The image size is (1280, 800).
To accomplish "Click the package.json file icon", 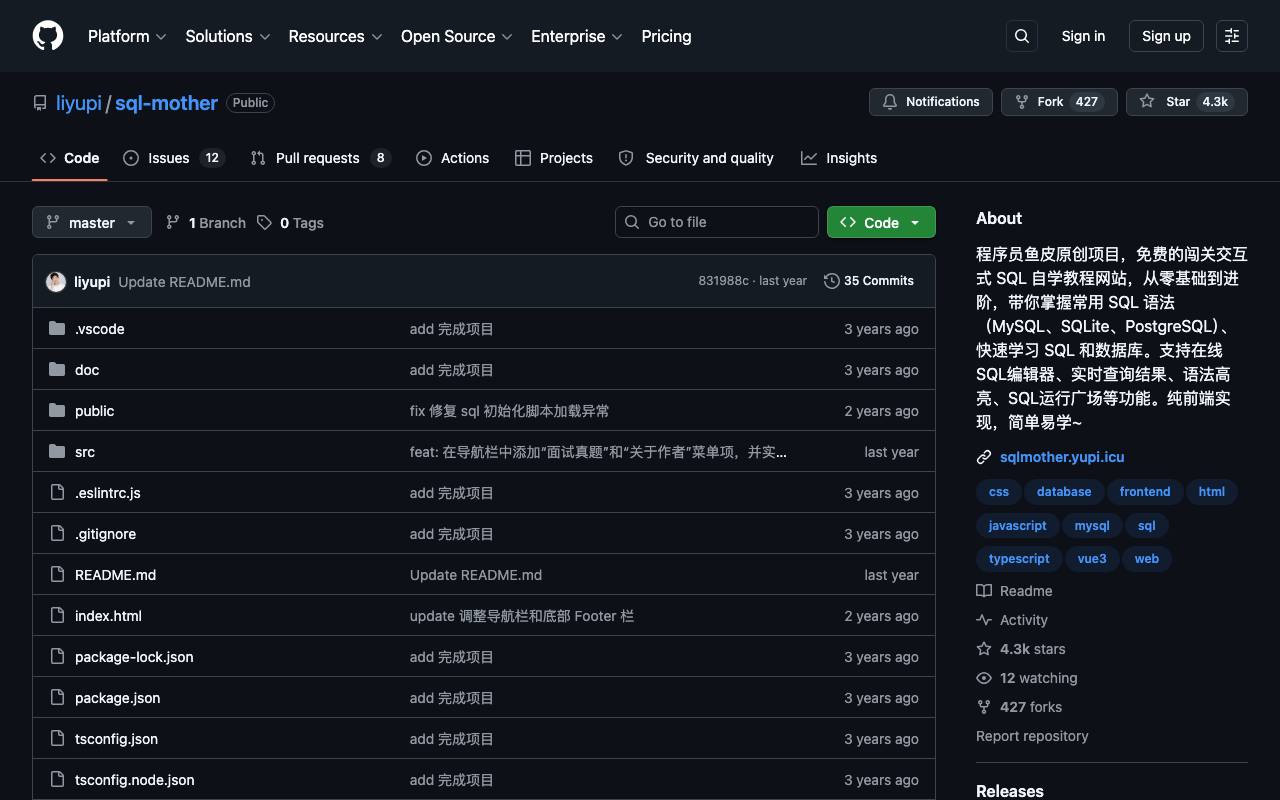I will 57,698.
